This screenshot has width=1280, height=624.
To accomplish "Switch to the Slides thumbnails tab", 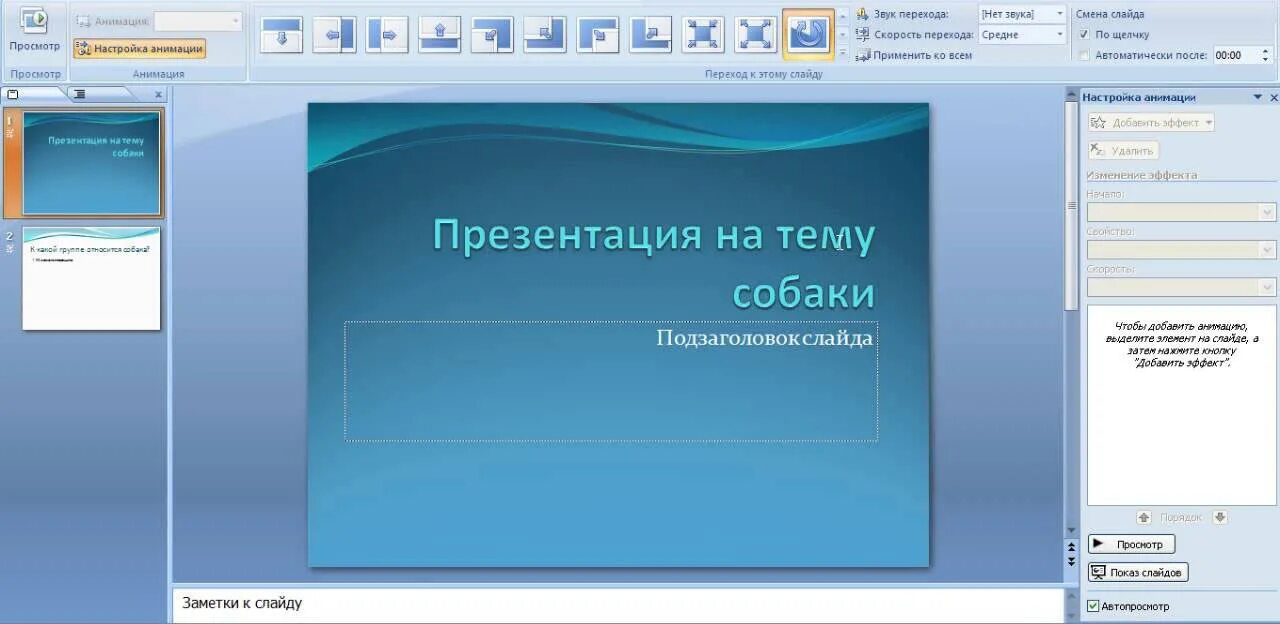I will coord(33,94).
